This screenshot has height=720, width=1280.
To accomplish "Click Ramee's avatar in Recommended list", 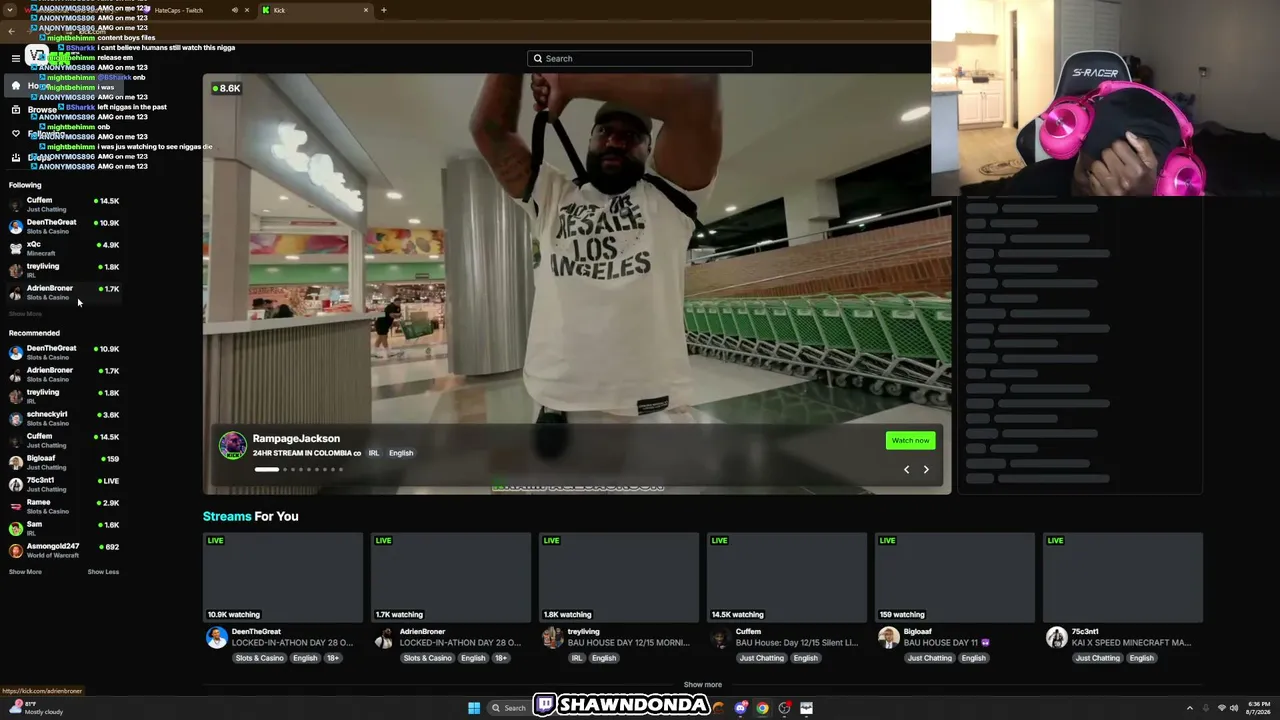I will pos(16,507).
